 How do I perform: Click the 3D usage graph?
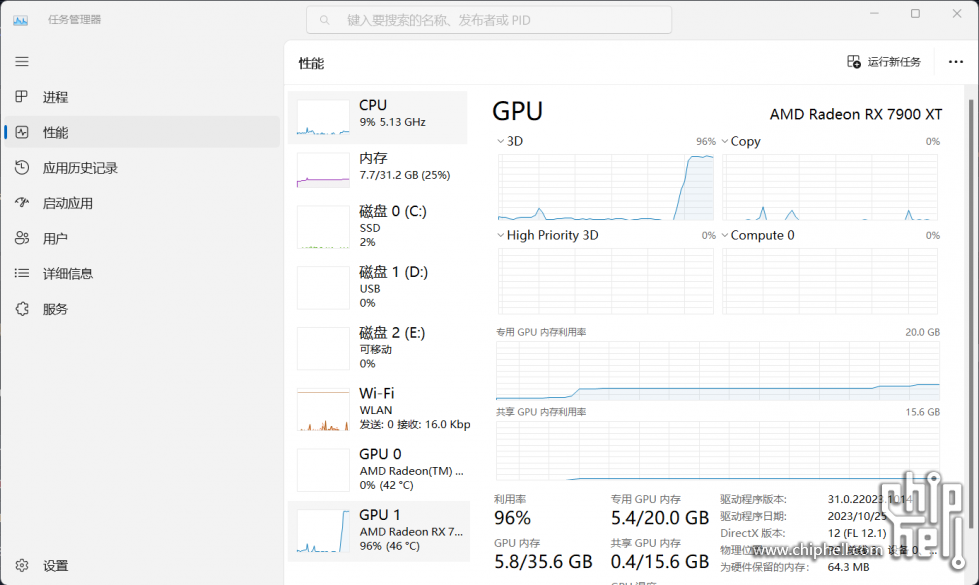606,187
